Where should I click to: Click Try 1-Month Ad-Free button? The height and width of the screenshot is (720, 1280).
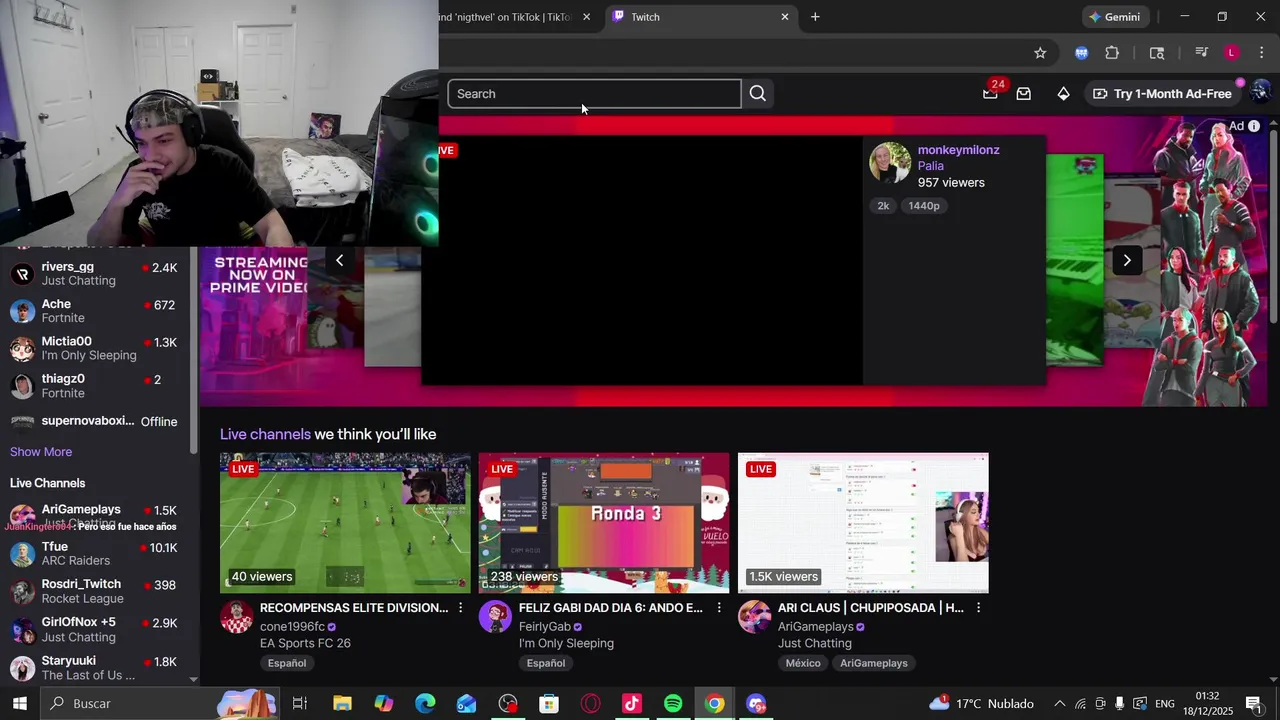(x=1162, y=93)
